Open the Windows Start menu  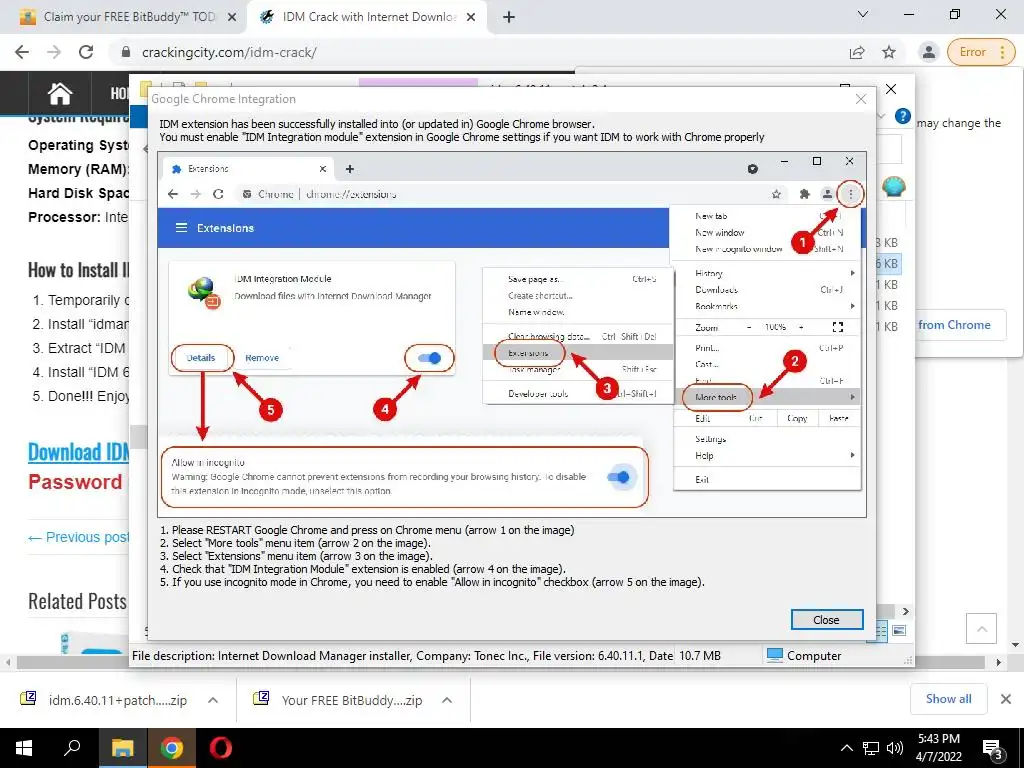(24, 748)
